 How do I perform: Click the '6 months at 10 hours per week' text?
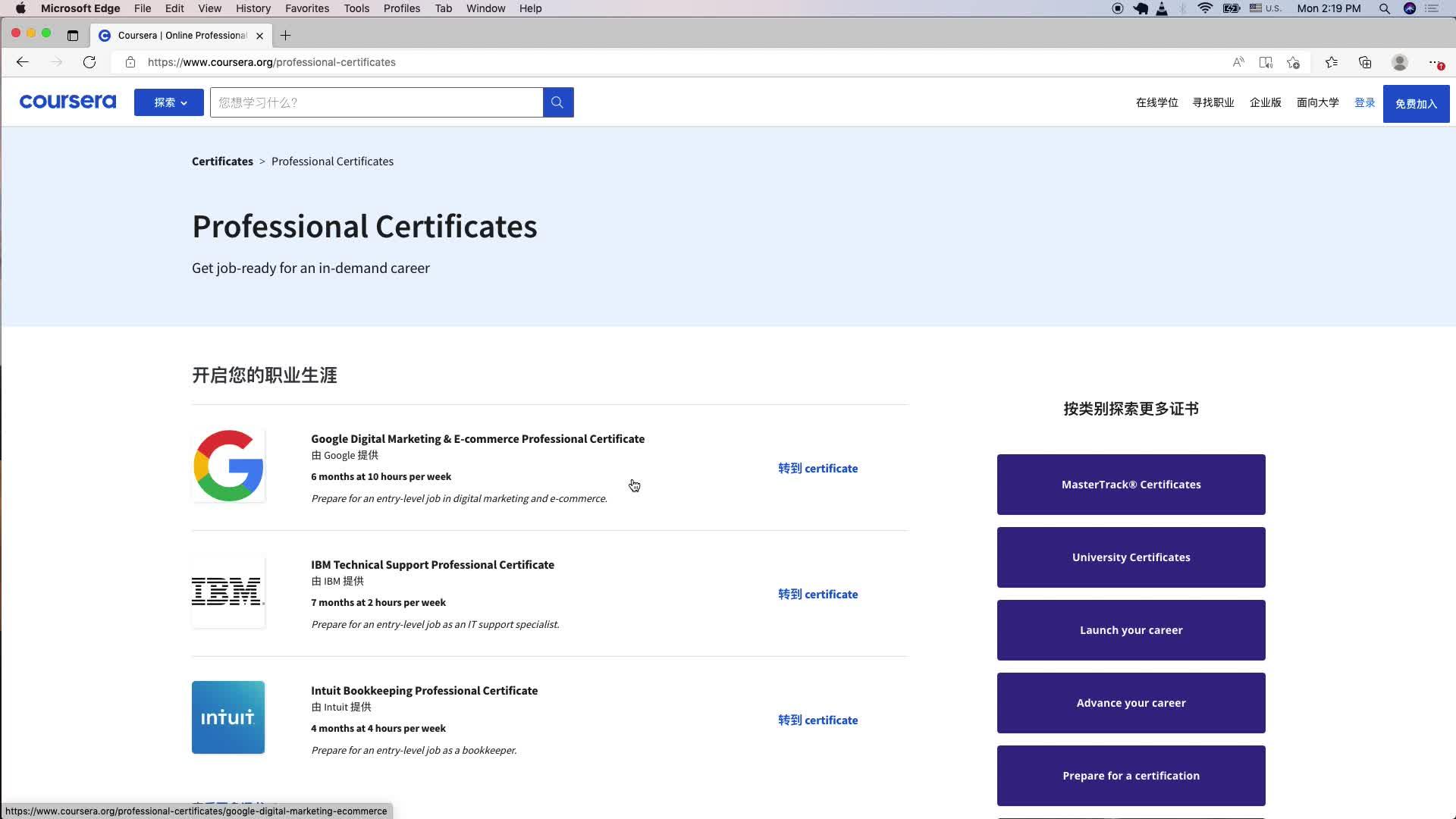381,477
